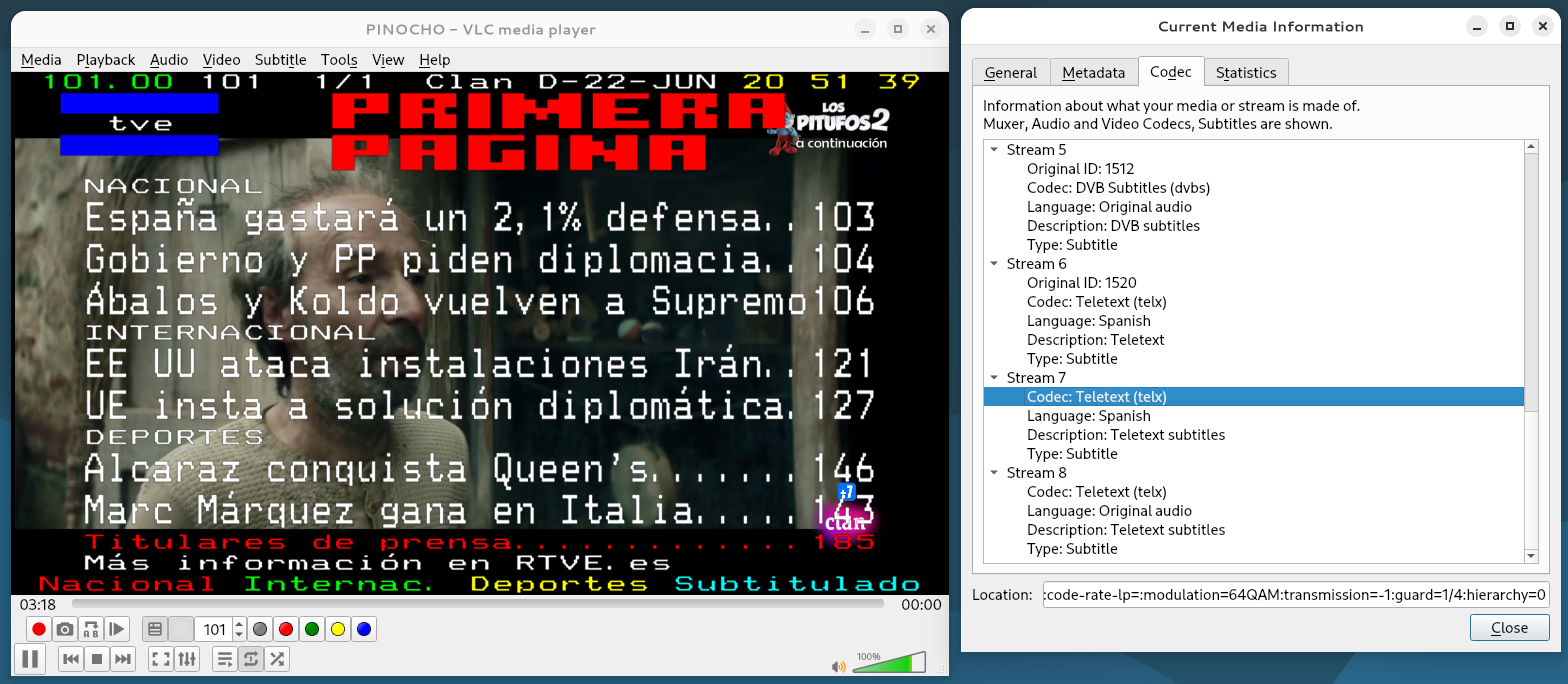Toggle fullscreen video mode
Image resolution: width=1568 pixels, height=684 pixels.
click(161, 659)
